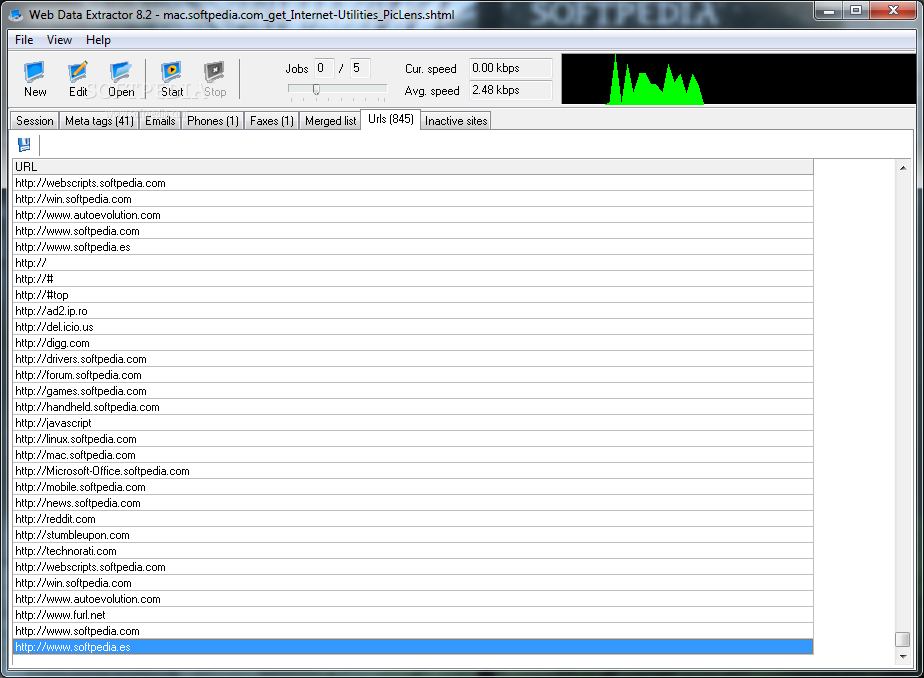Switch to the Phones (1) tab
The height and width of the screenshot is (678, 924).
(213, 121)
